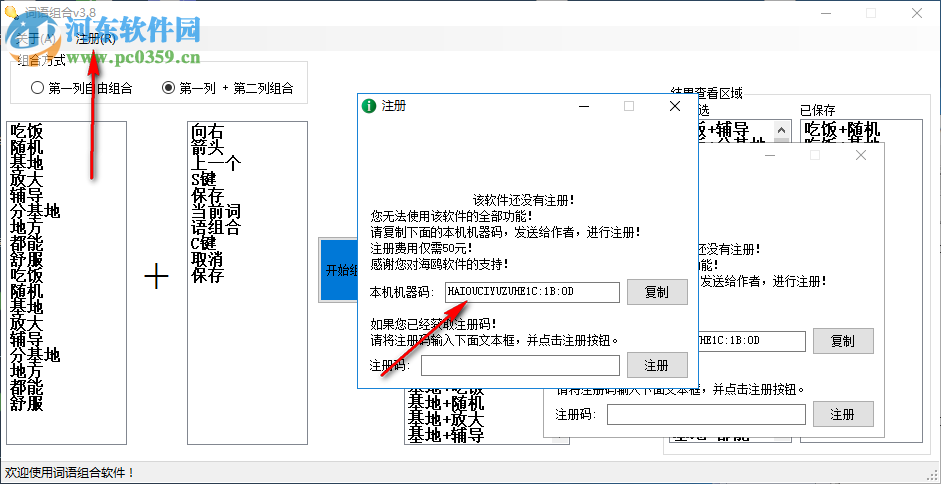
Task: Minimize the front 注册 dialog
Action: (583, 106)
